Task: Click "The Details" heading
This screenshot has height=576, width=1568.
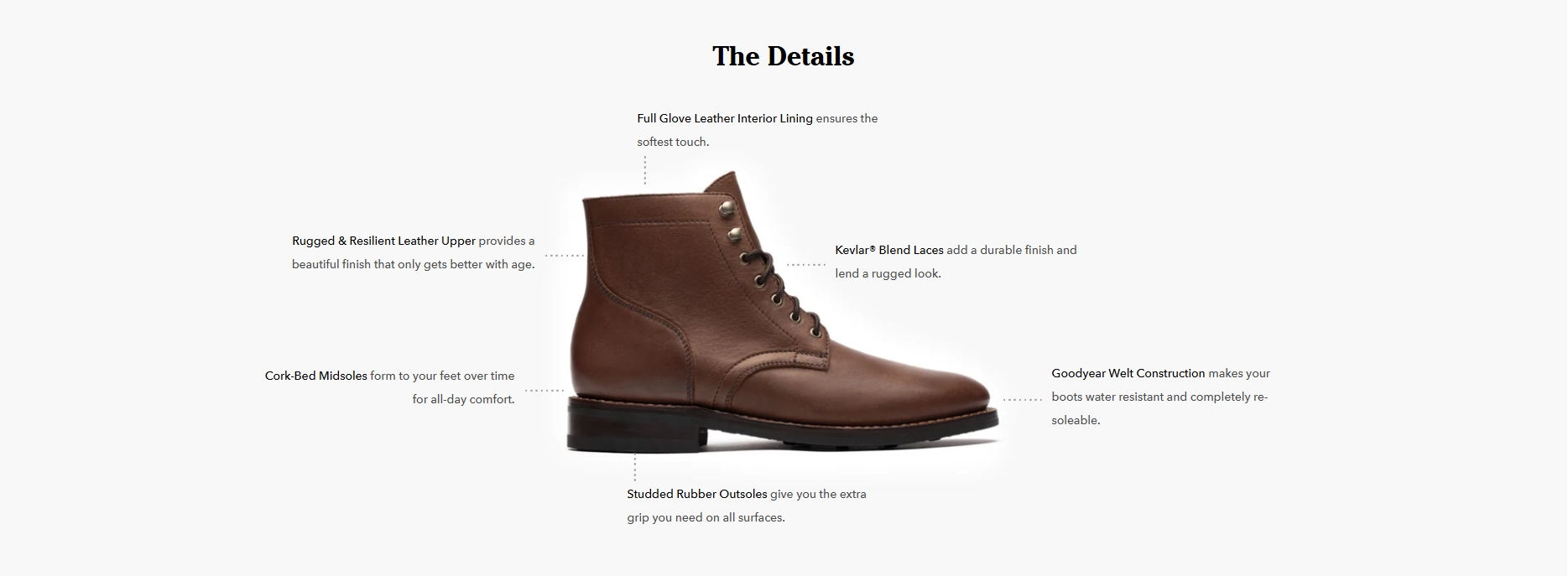Action: tap(783, 56)
